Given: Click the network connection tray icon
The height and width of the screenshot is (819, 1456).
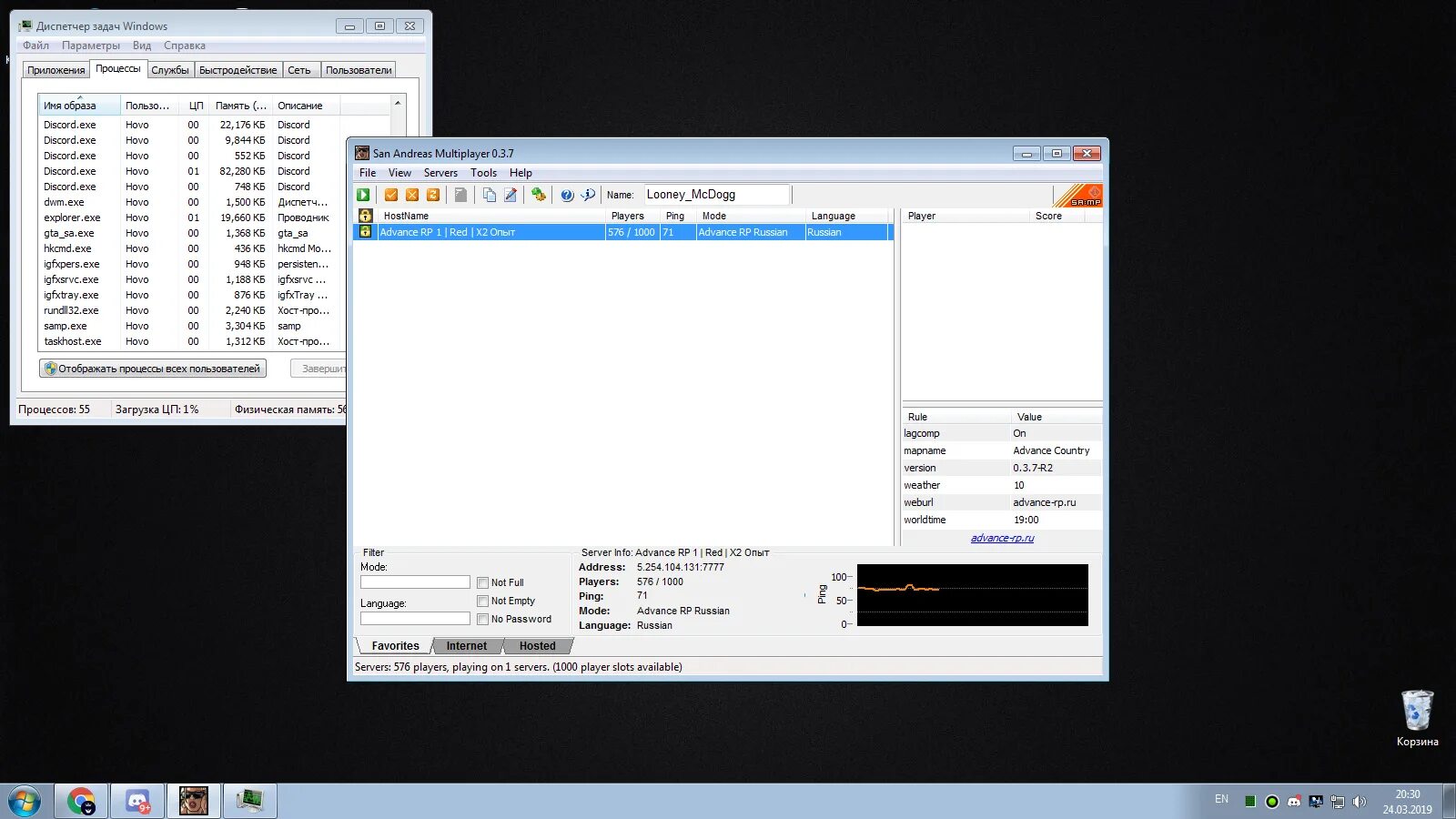Looking at the screenshot, I should tap(1338, 802).
